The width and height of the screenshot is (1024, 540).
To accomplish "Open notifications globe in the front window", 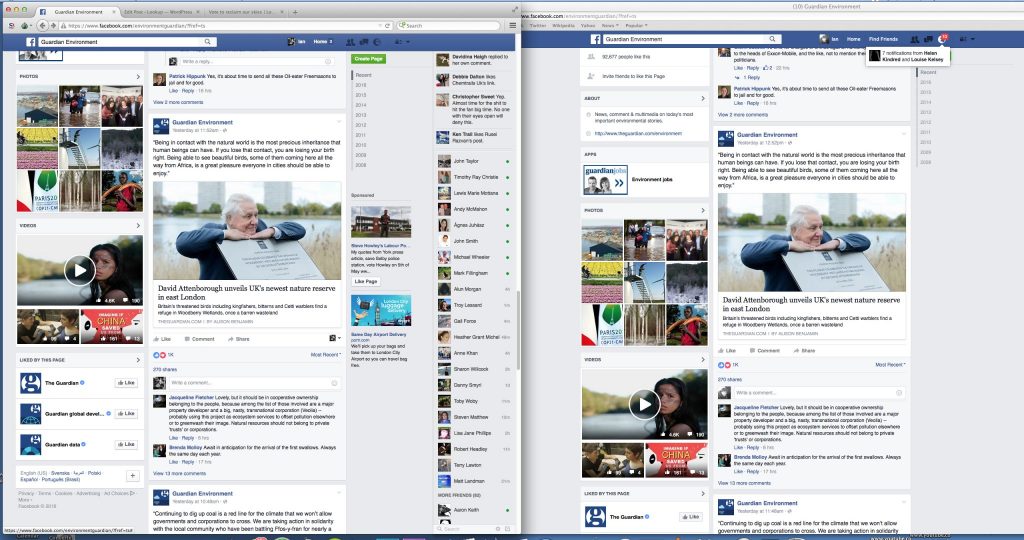I will (377, 42).
